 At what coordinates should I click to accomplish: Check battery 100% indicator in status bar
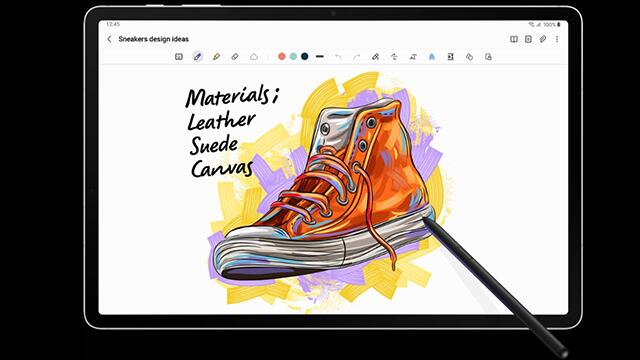click(x=551, y=24)
